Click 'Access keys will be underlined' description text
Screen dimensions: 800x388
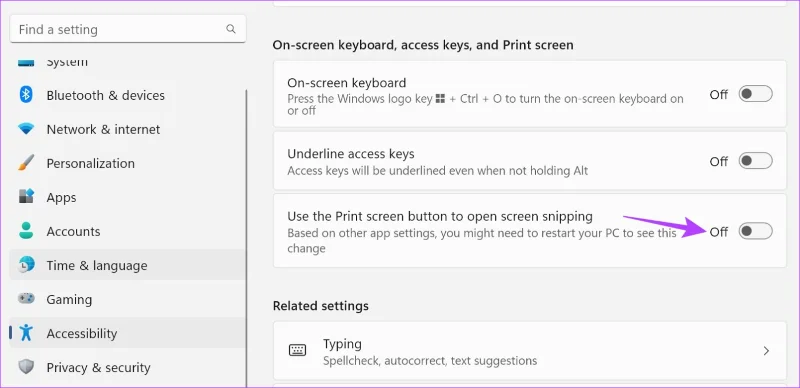[437, 171]
